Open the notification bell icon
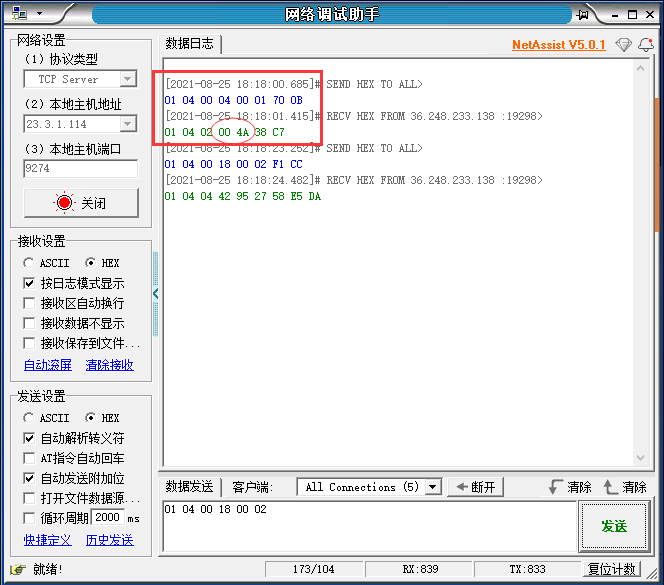The image size is (664, 585). click(646, 44)
